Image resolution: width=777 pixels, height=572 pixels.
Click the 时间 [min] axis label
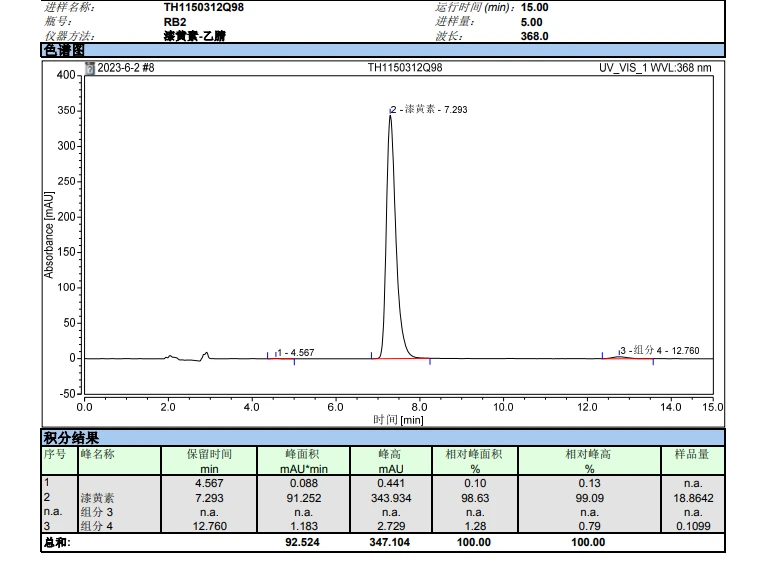click(x=398, y=420)
